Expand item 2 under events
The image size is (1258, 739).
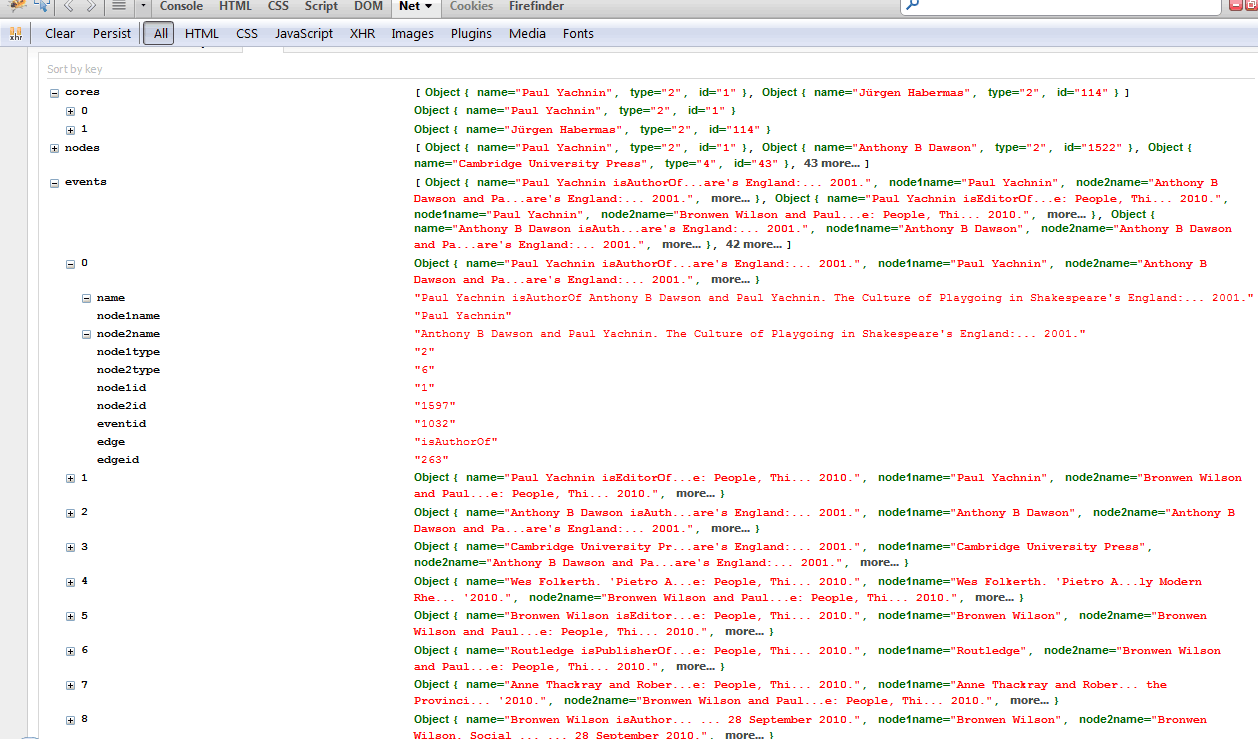[x=71, y=513]
